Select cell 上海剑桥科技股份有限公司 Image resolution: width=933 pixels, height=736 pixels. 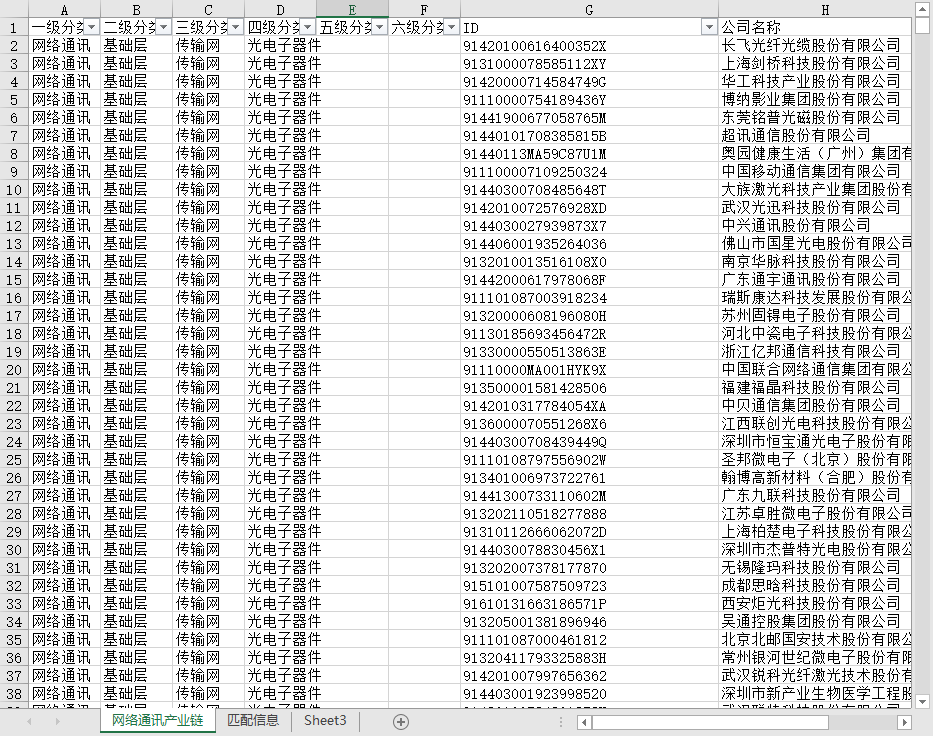(x=815, y=63)
